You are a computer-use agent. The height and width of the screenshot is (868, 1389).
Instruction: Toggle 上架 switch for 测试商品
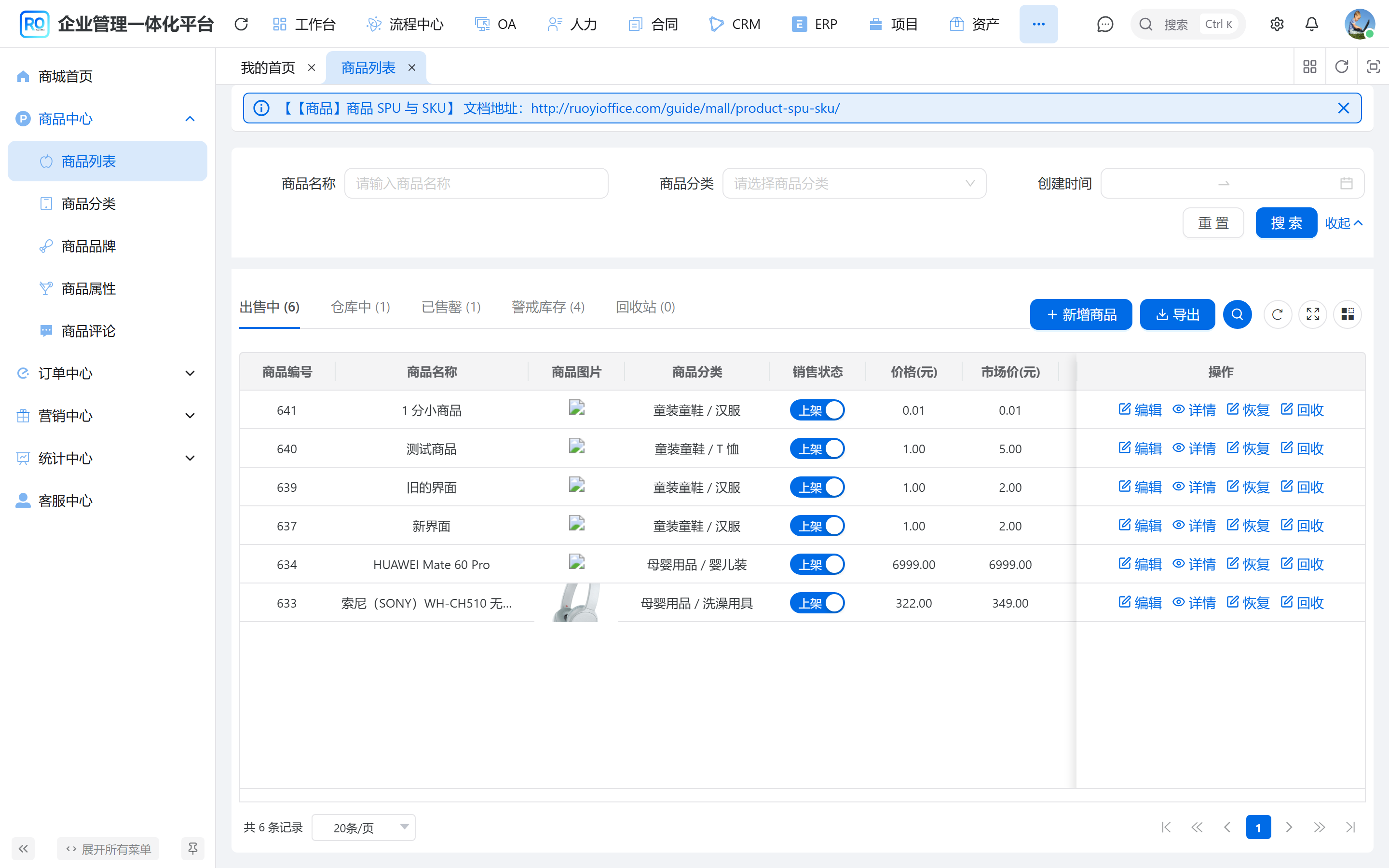pos(817,449)
